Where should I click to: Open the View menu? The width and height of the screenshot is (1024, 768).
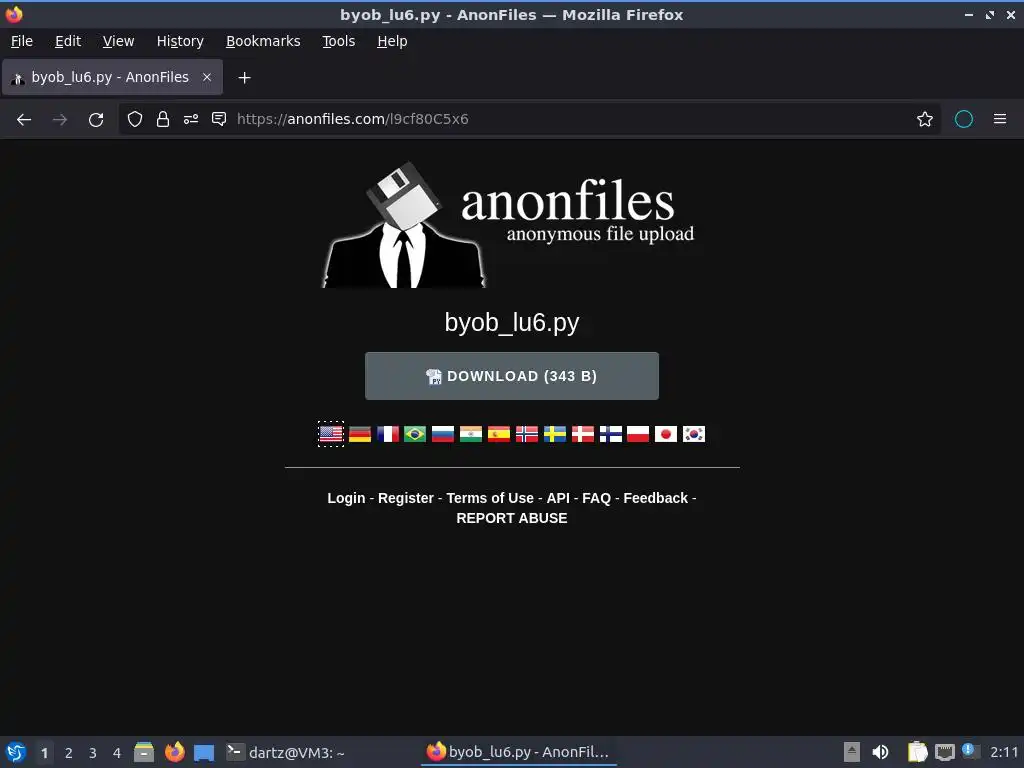(x=118, y=41)
